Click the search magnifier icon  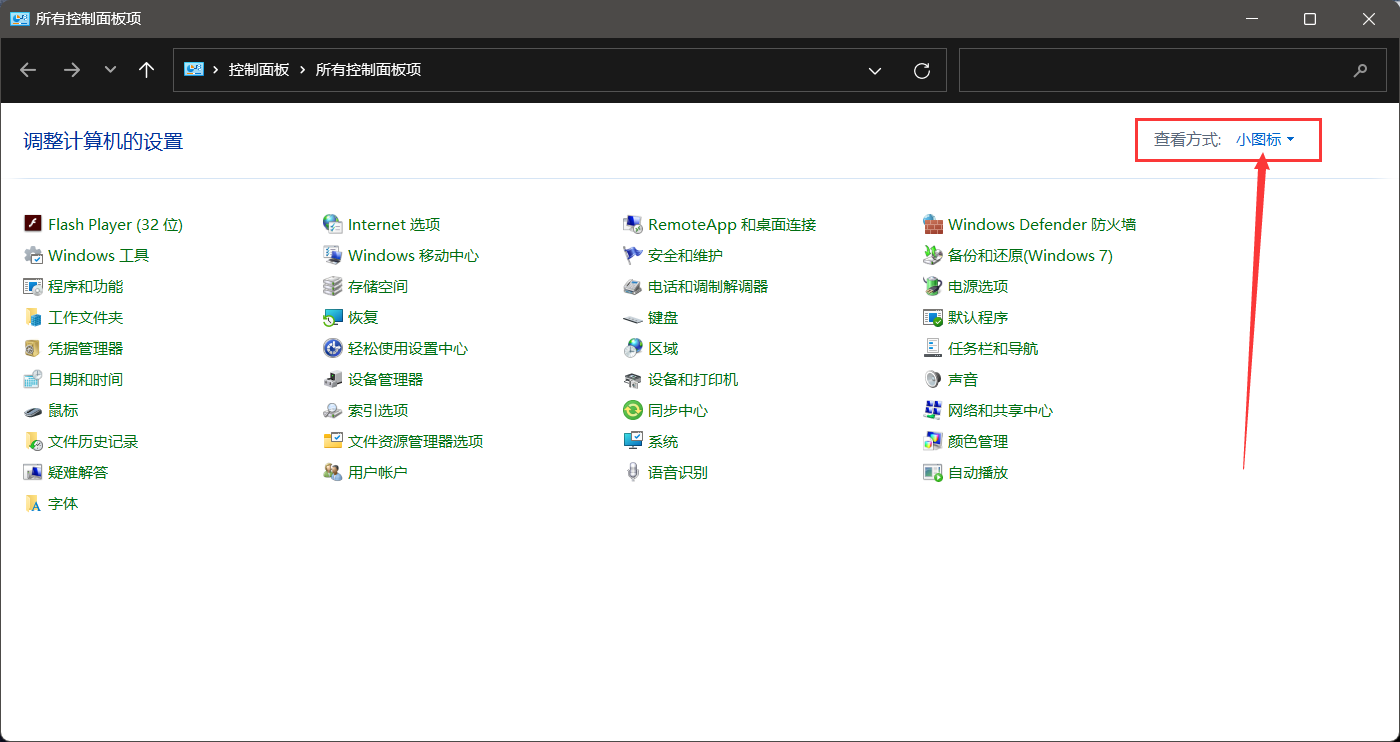pos(1360,70)
